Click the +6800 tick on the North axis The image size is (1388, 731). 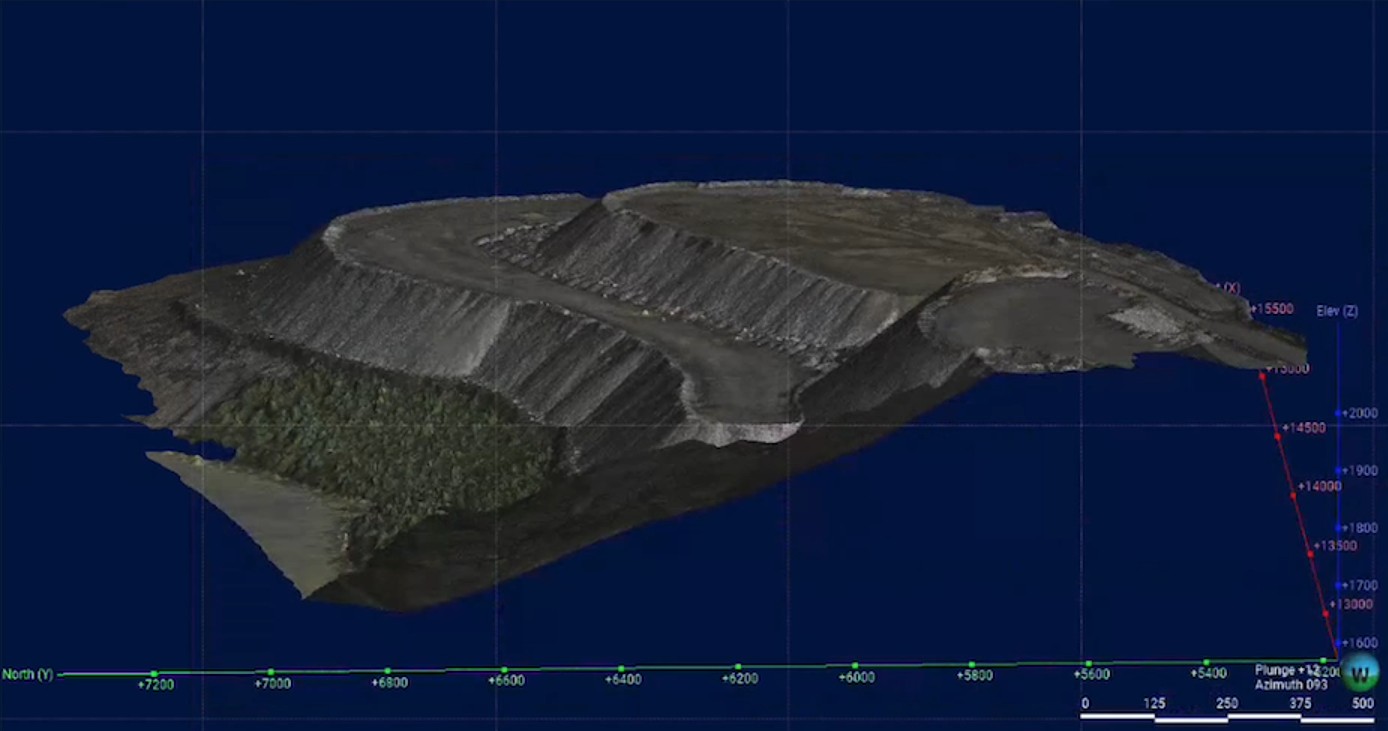[x=389, y=683]
